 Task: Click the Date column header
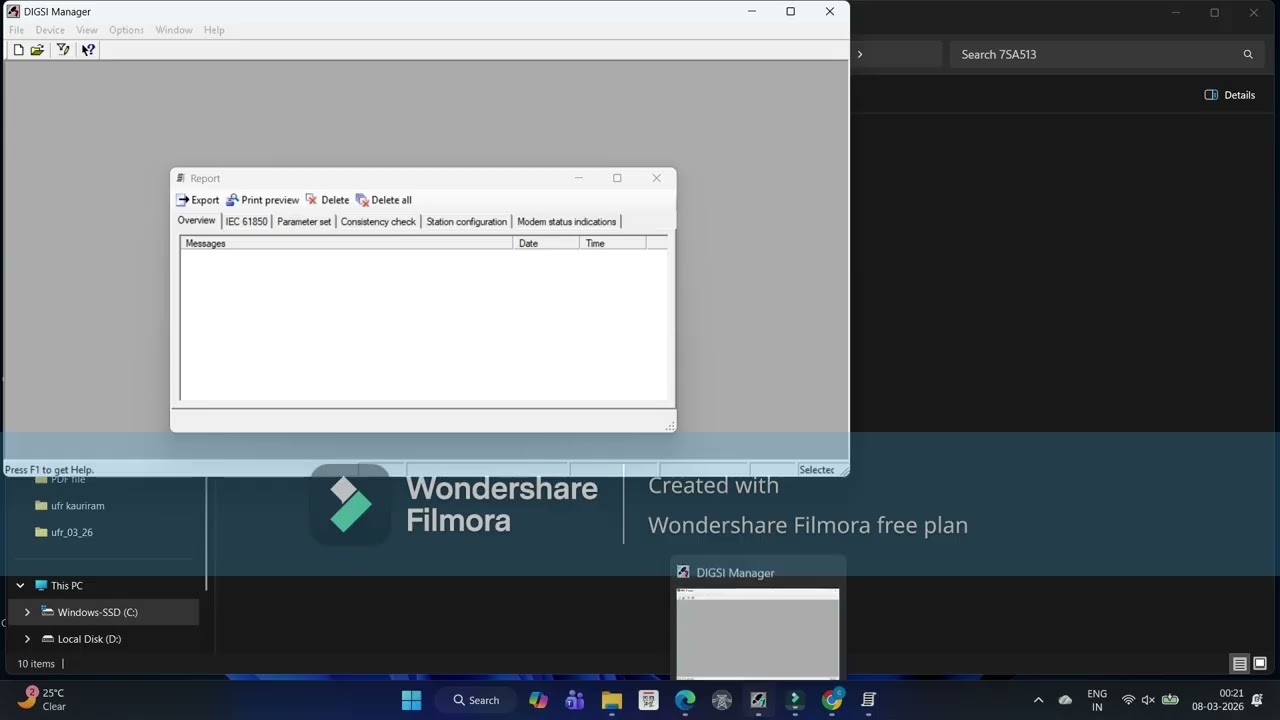546,243
